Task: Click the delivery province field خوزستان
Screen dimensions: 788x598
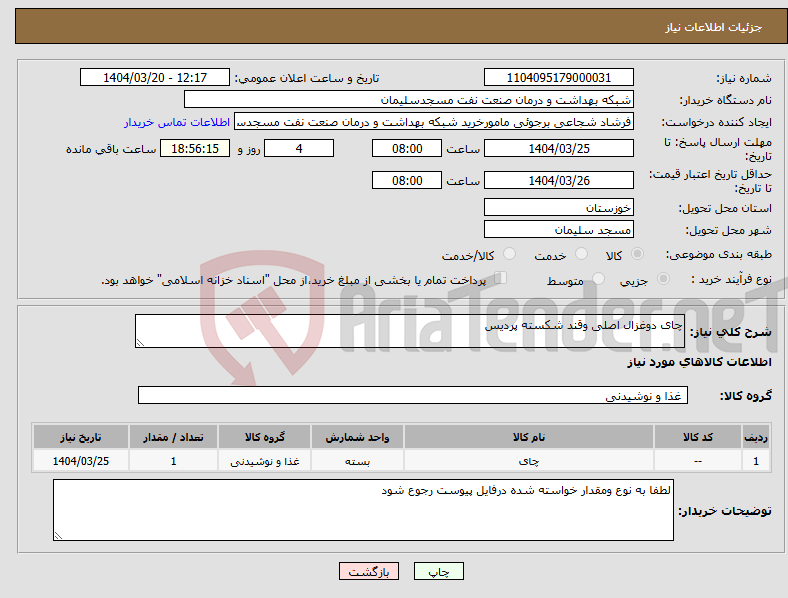Action: click(558, 207)
